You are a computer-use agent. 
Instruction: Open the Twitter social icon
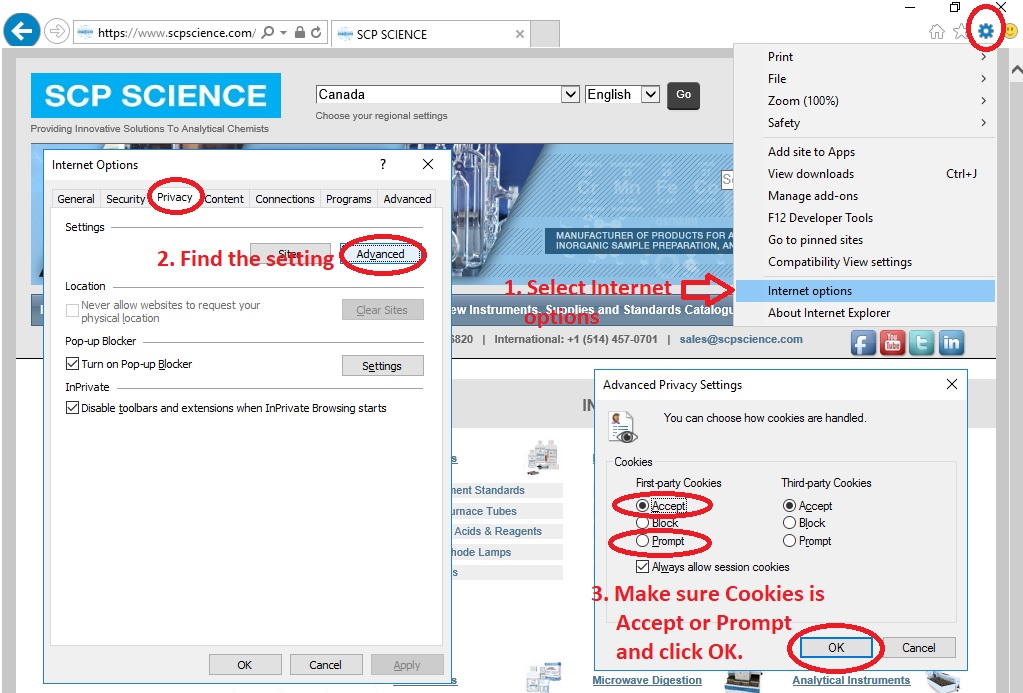pyautogui.click(x=922, y=343)
